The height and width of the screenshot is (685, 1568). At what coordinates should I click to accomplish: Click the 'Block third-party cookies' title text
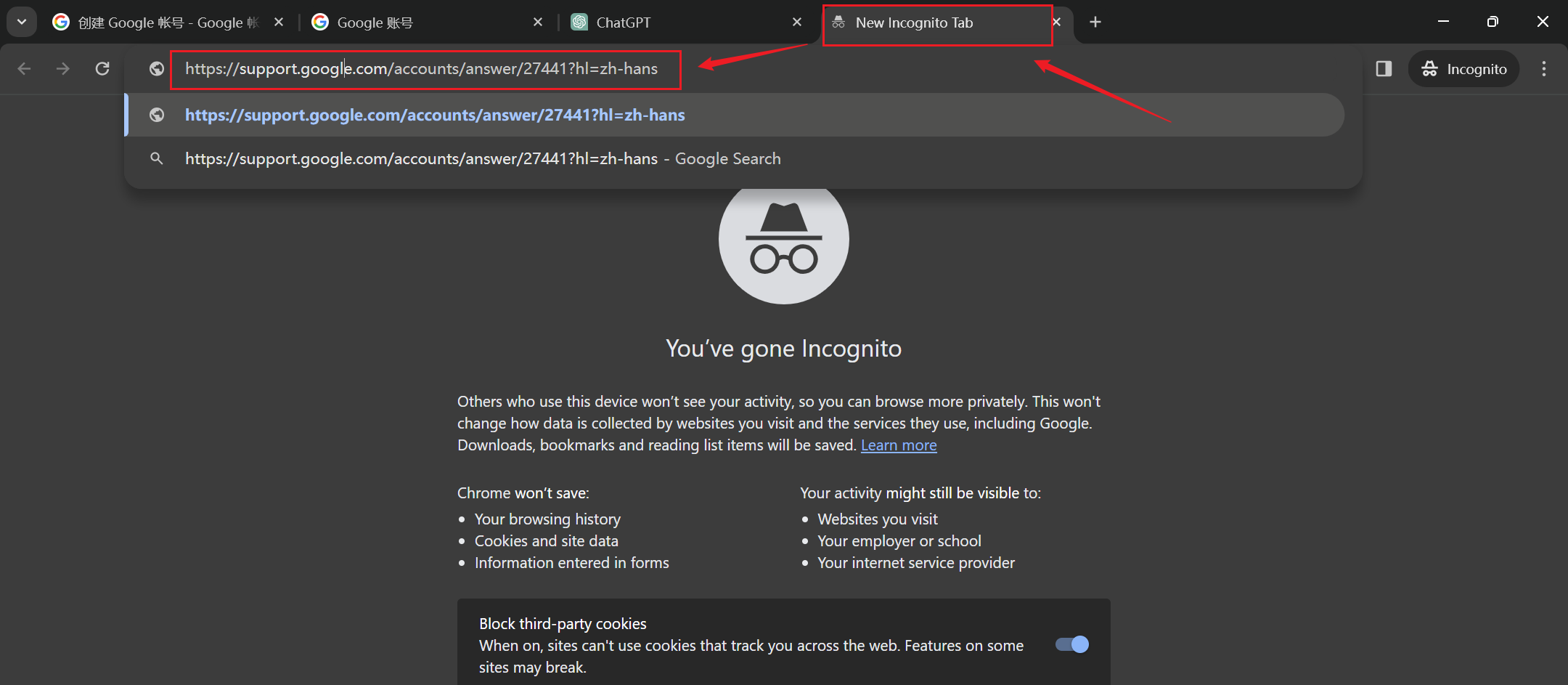(563, 624)
